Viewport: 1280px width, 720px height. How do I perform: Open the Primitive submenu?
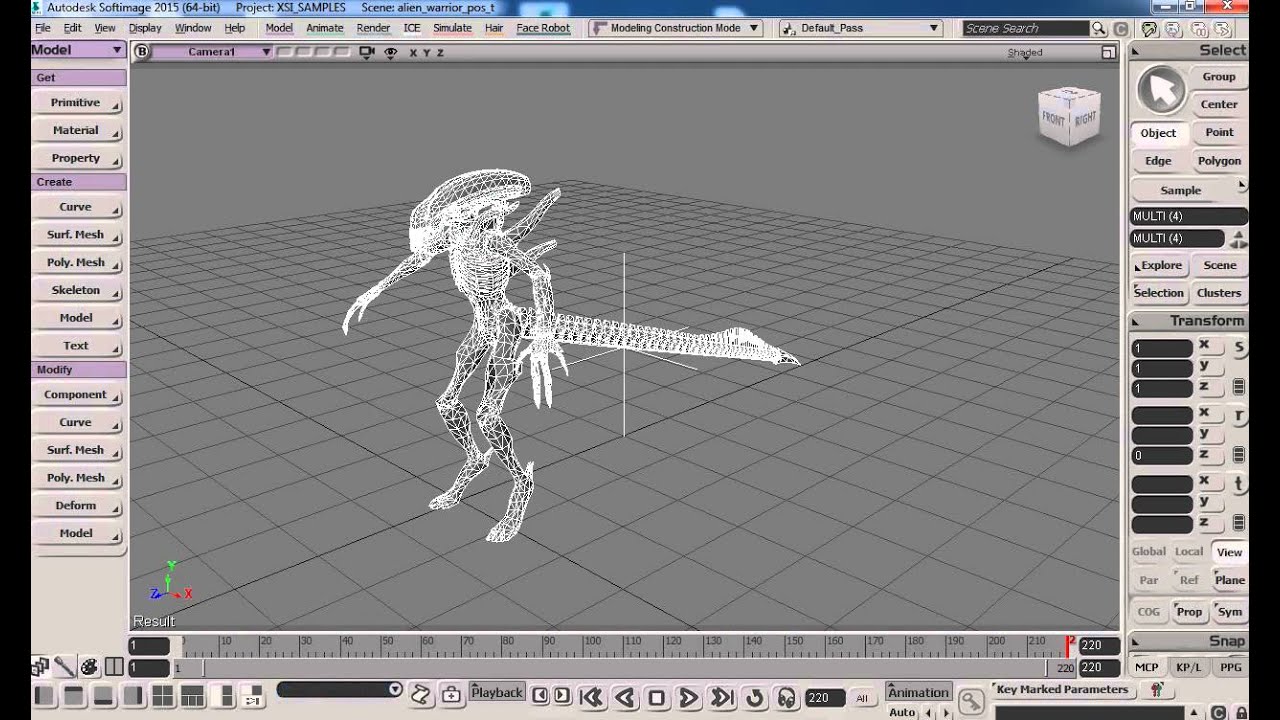pos(78,103)
